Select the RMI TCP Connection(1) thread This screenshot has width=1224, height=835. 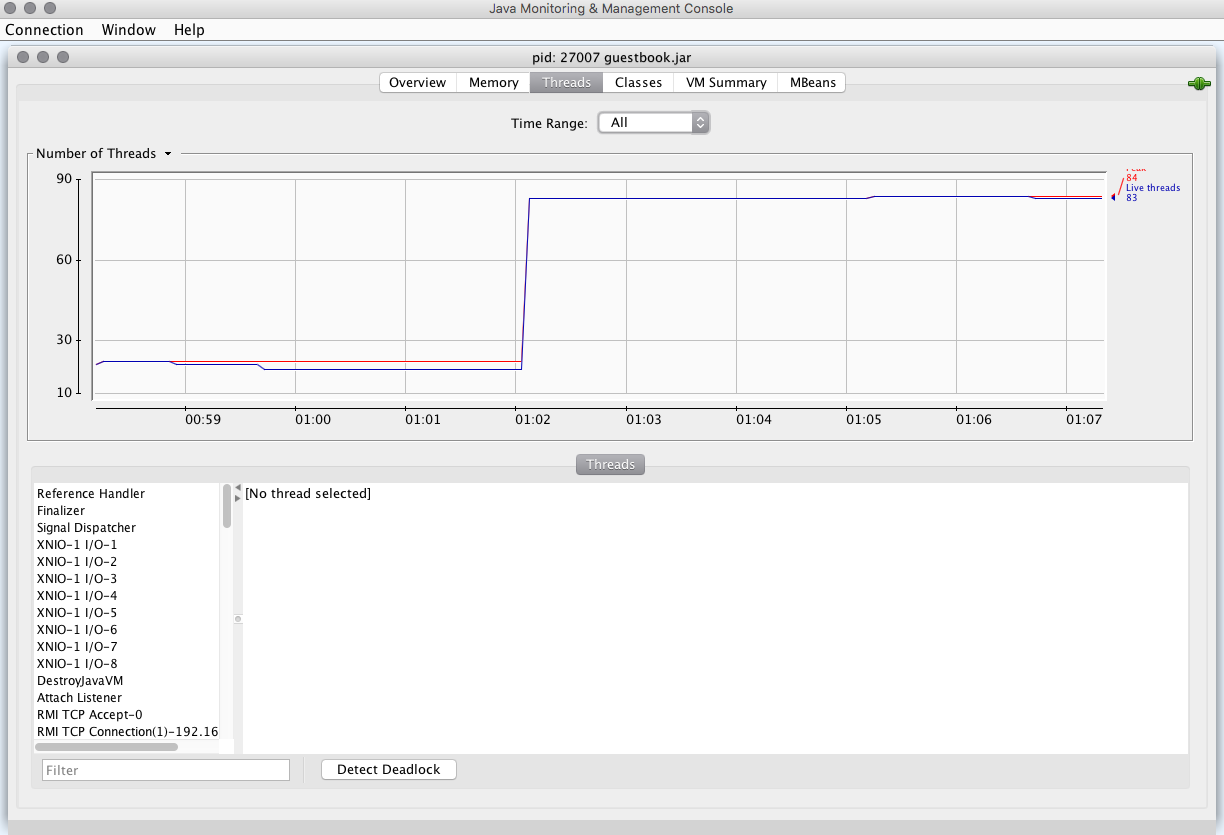click(126, 732)
